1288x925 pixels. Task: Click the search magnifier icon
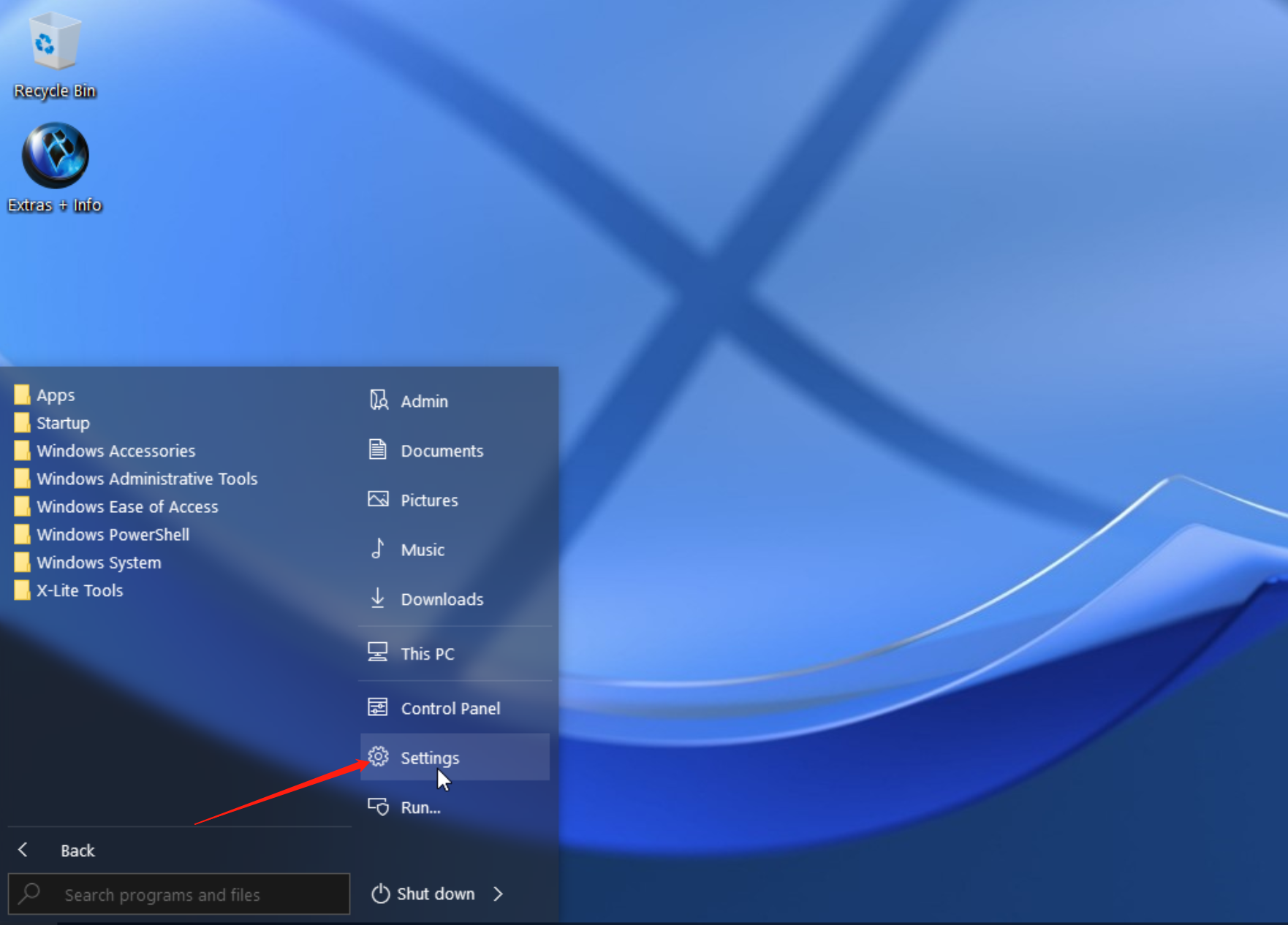(29, 894)
